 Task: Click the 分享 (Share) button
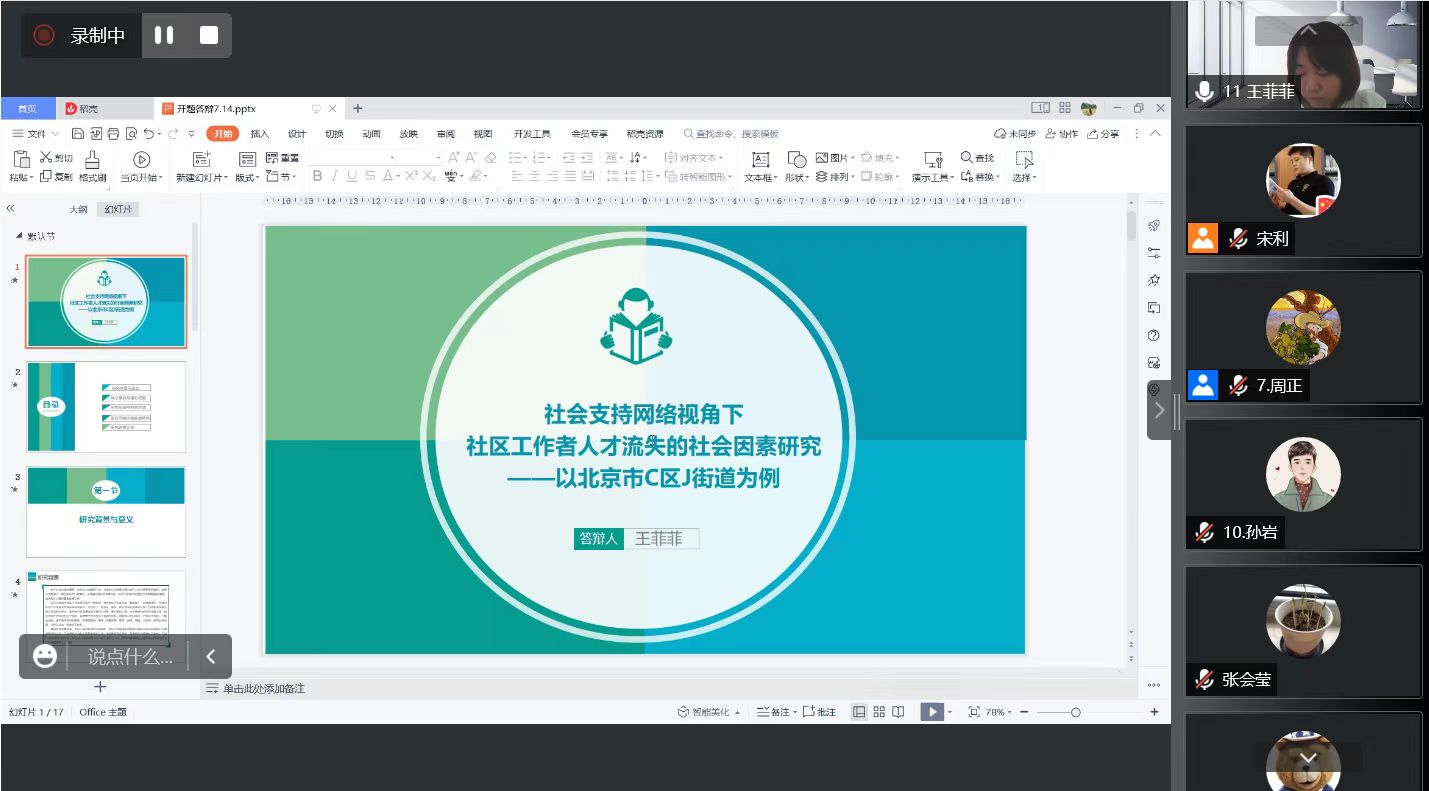(1104, 134)
